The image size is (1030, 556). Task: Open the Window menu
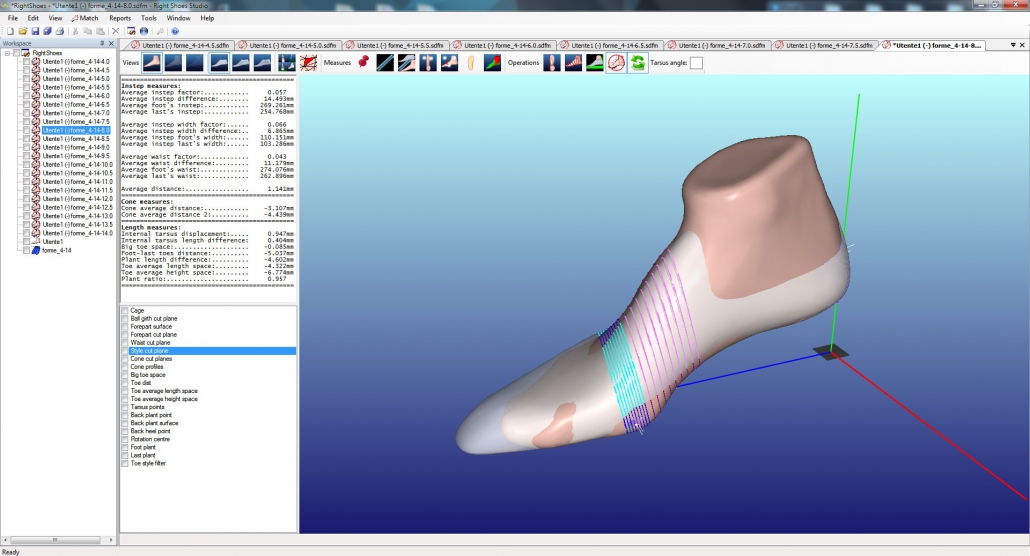pos(178,18)
